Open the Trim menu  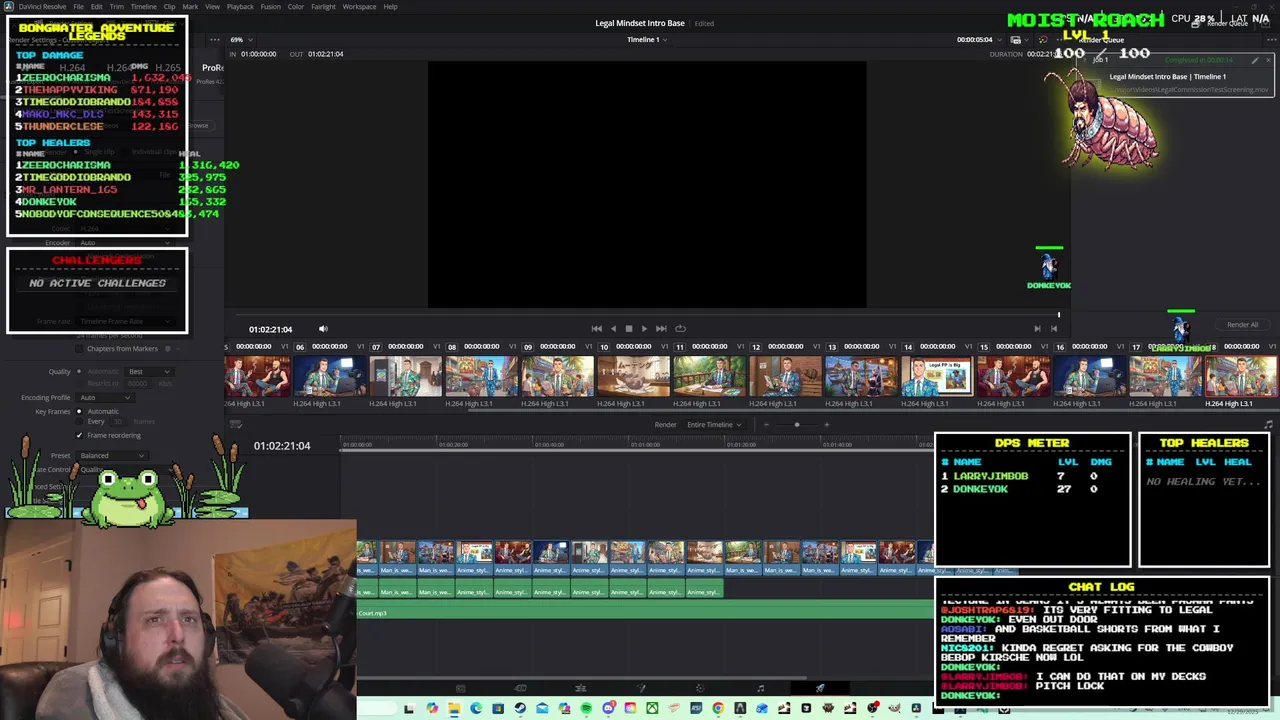coord(117,7)
